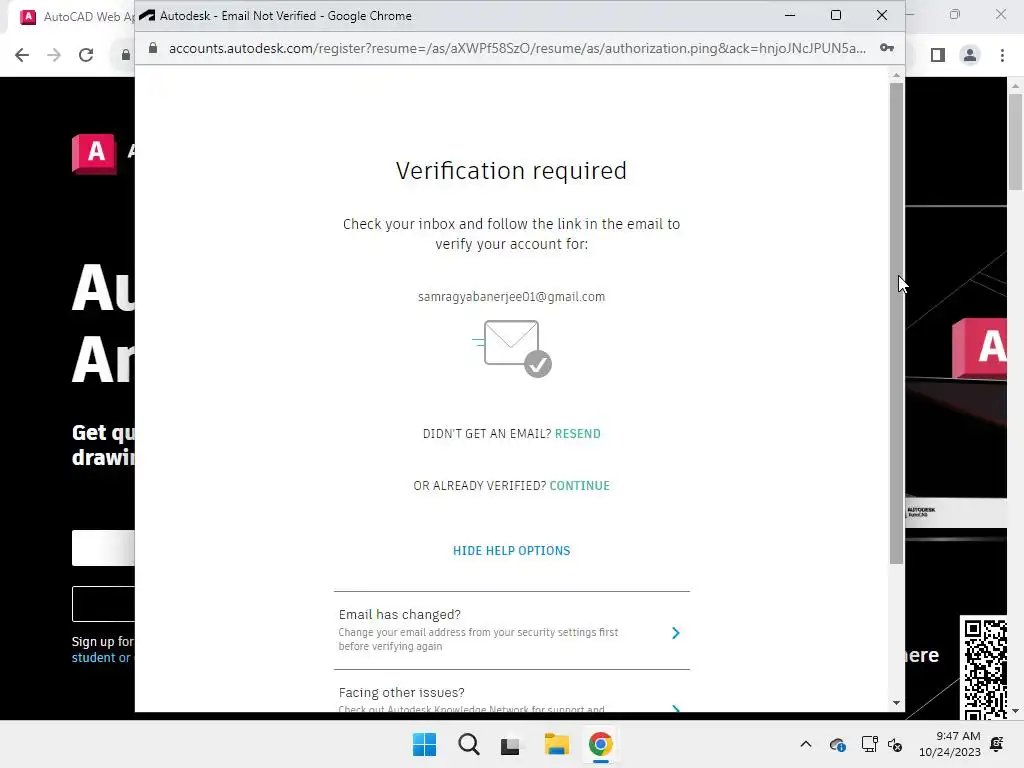Click outlined button on AutoCAD page
Image resolution: width=1024 pixels, height=768 pixels.
[103, 604]
